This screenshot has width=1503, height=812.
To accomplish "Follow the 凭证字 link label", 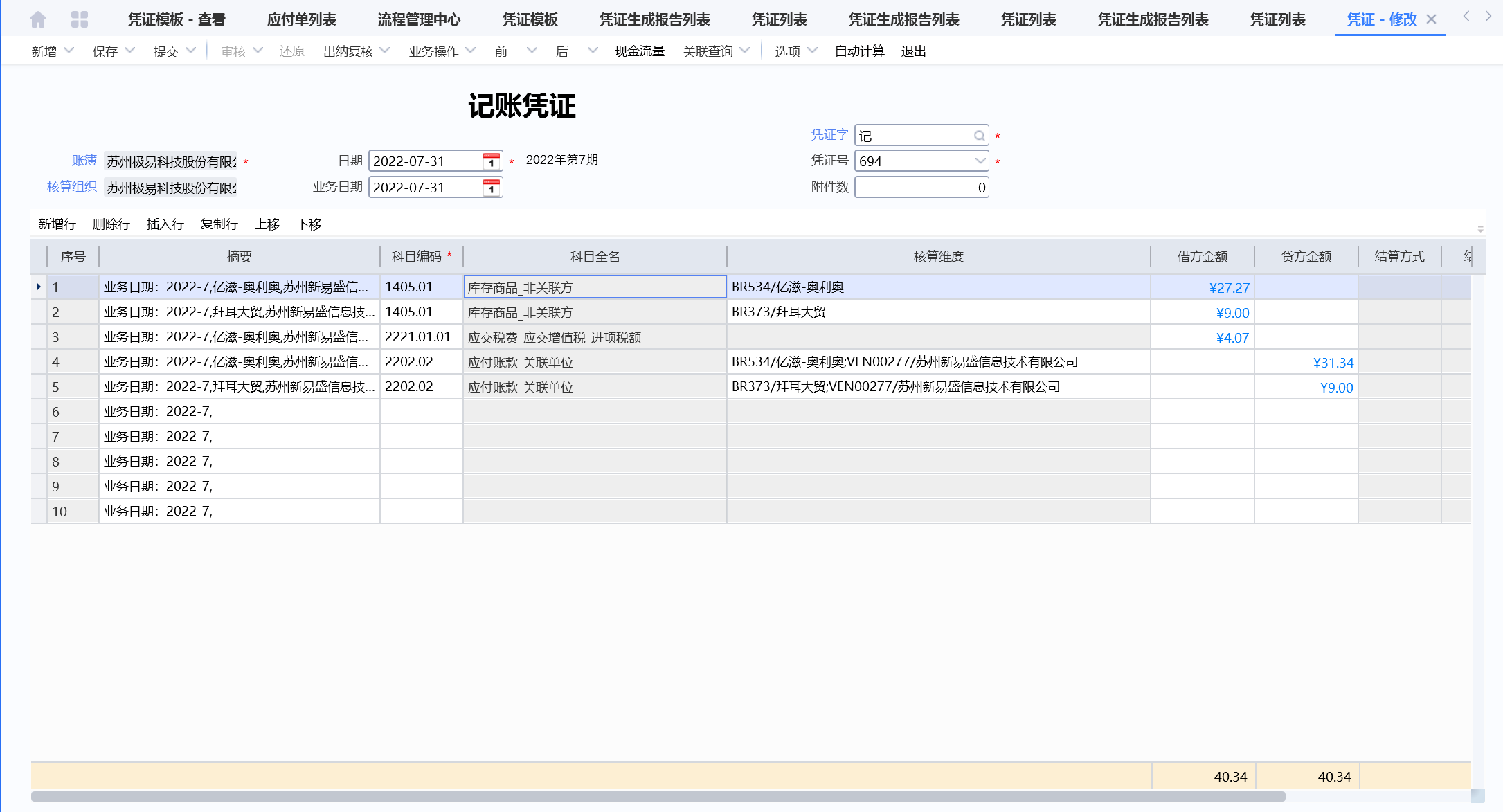I will tap(829, 134).
